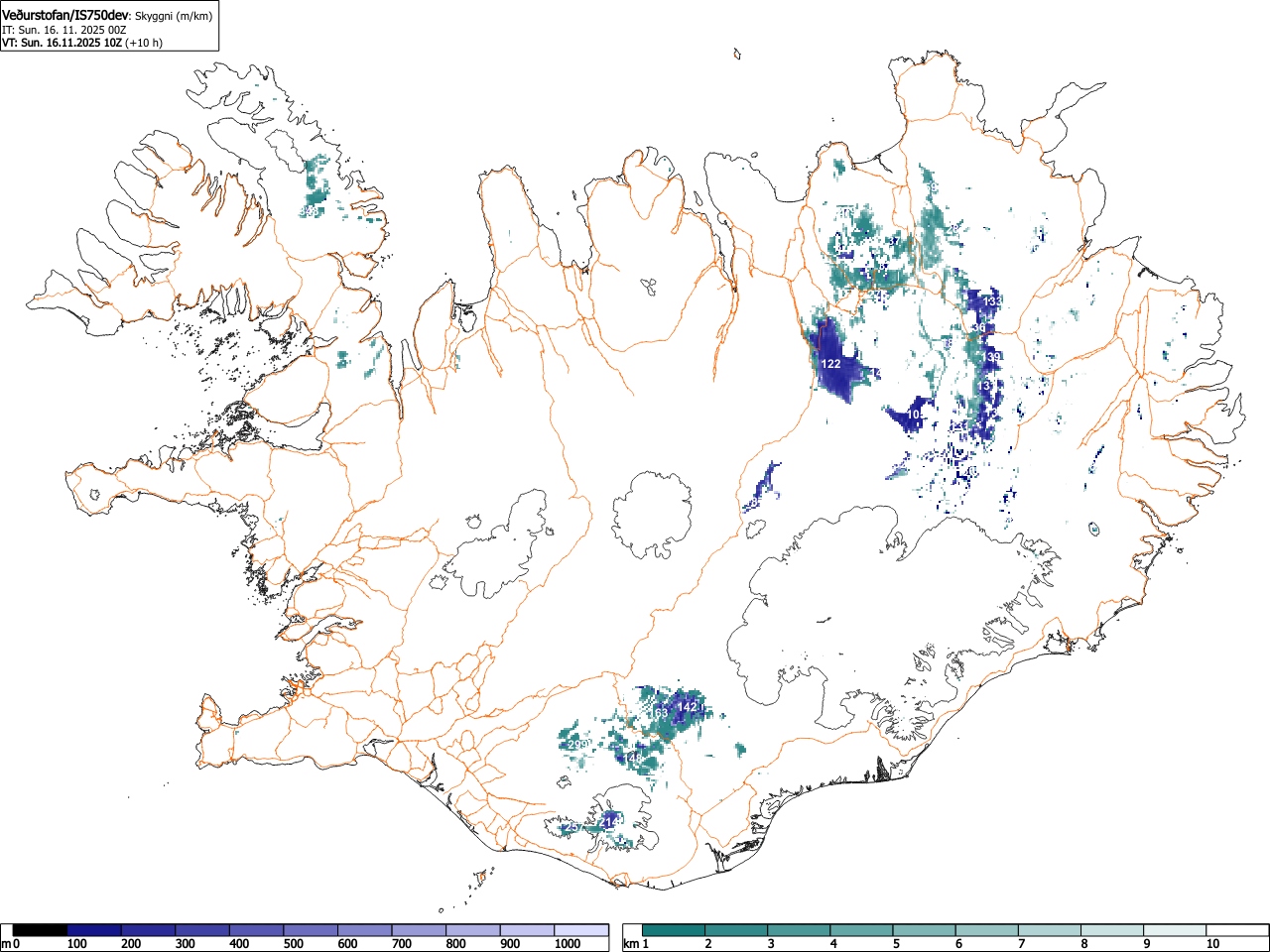
Task: Click the 2–3 km legend swatch
Action: 736,930
